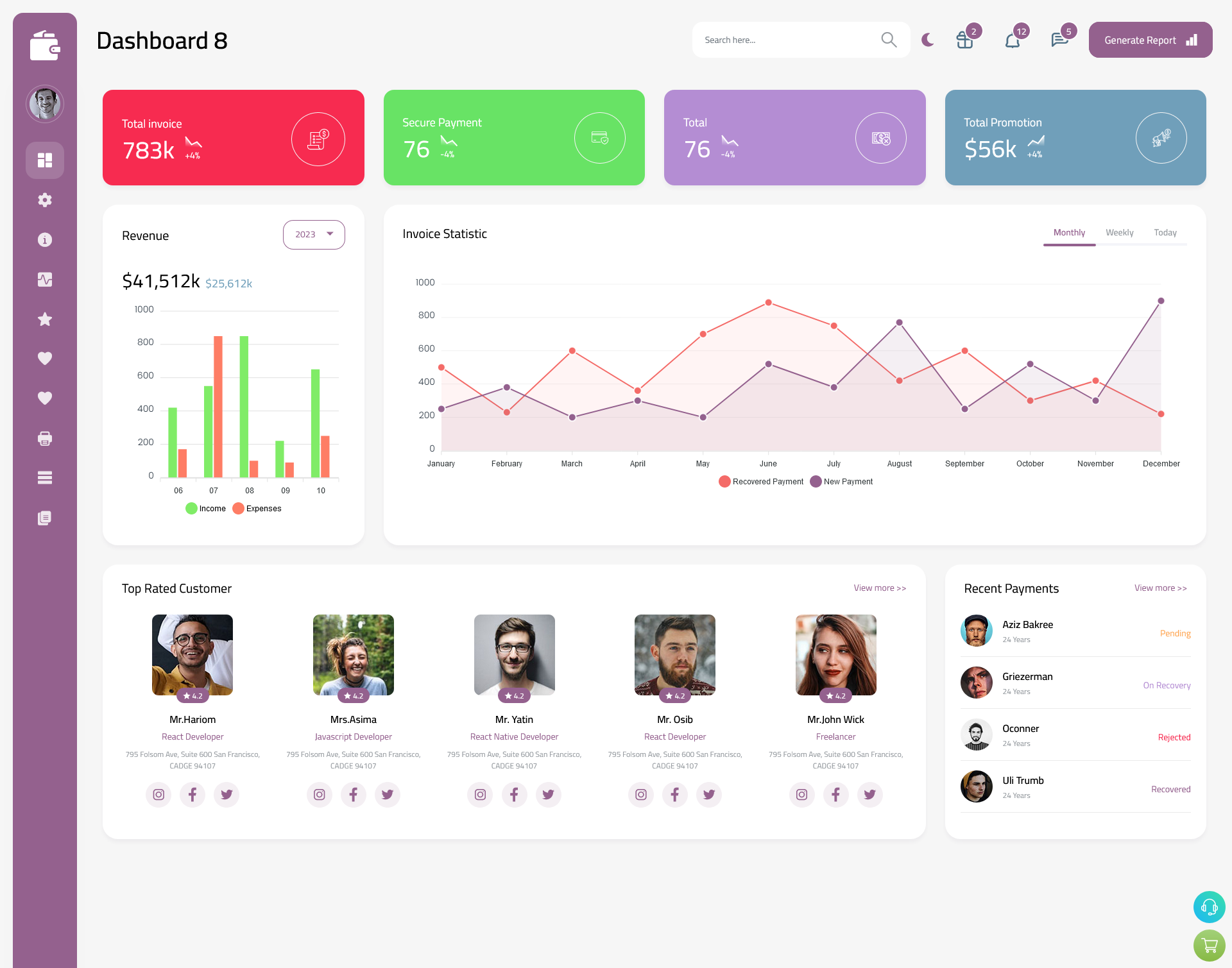This screenshot has height=968, width=1232.
Task: Click the gift/promotions icon in header
Action: (965, 40)
